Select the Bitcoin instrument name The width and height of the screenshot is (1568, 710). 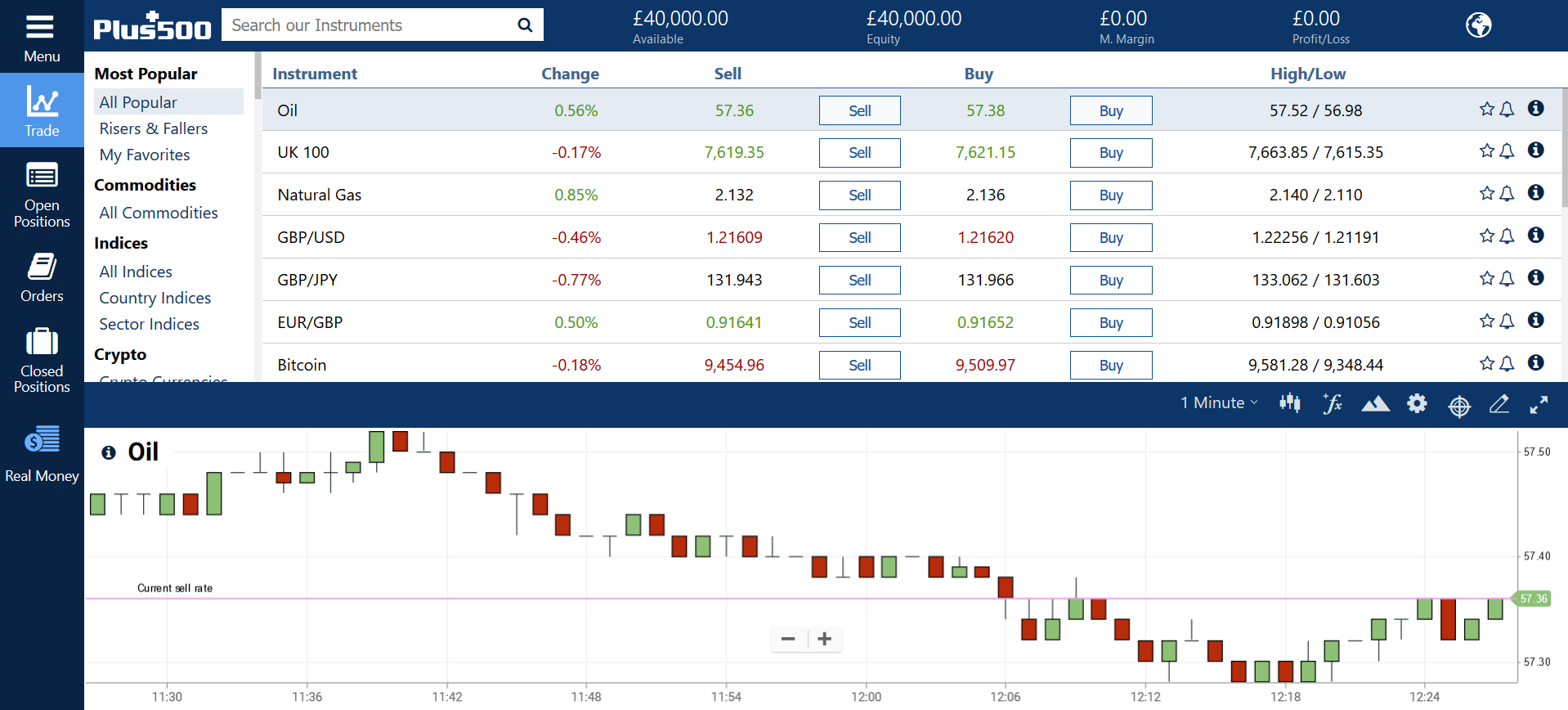[302, 365]
